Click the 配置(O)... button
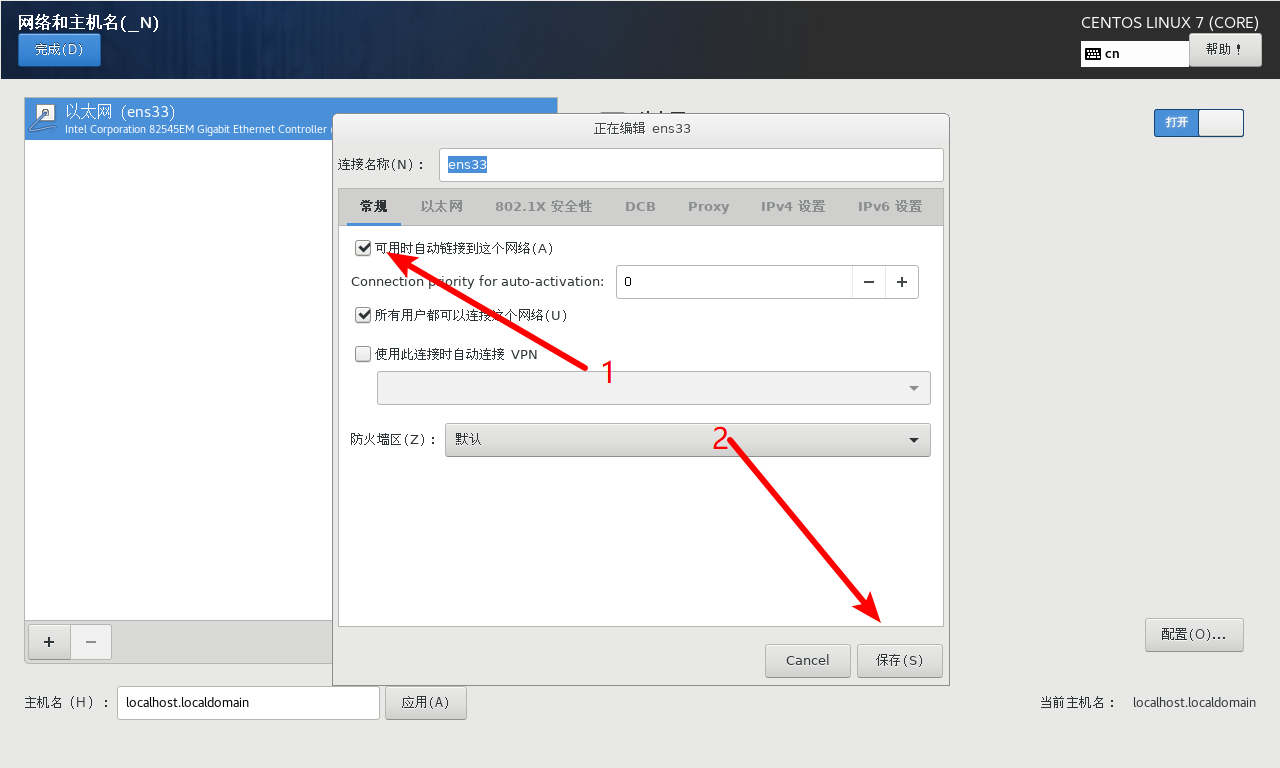The image size is (1280, 768). [x=1194, y=635]
